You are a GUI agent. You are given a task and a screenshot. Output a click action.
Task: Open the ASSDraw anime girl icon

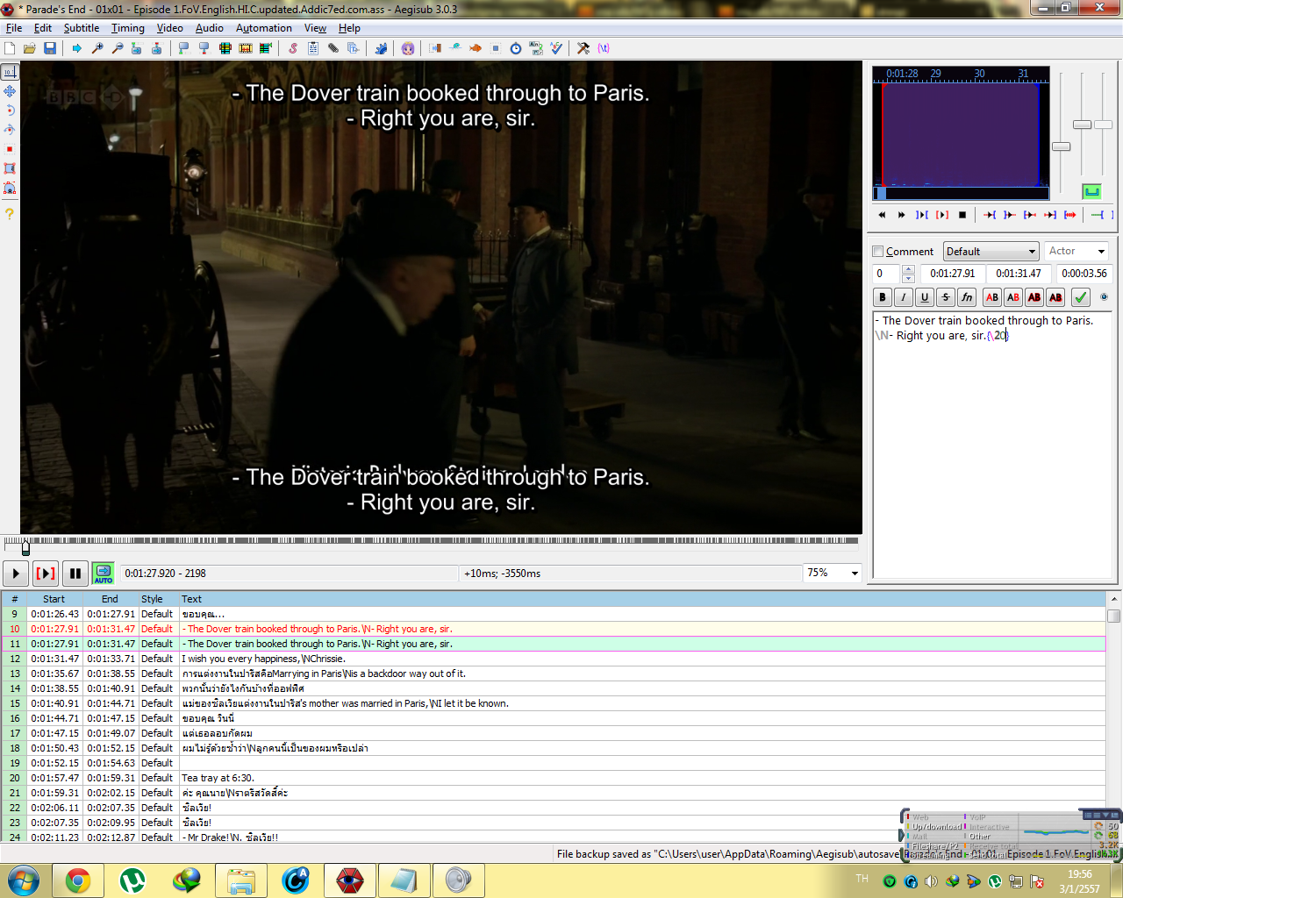pos(408,48)
